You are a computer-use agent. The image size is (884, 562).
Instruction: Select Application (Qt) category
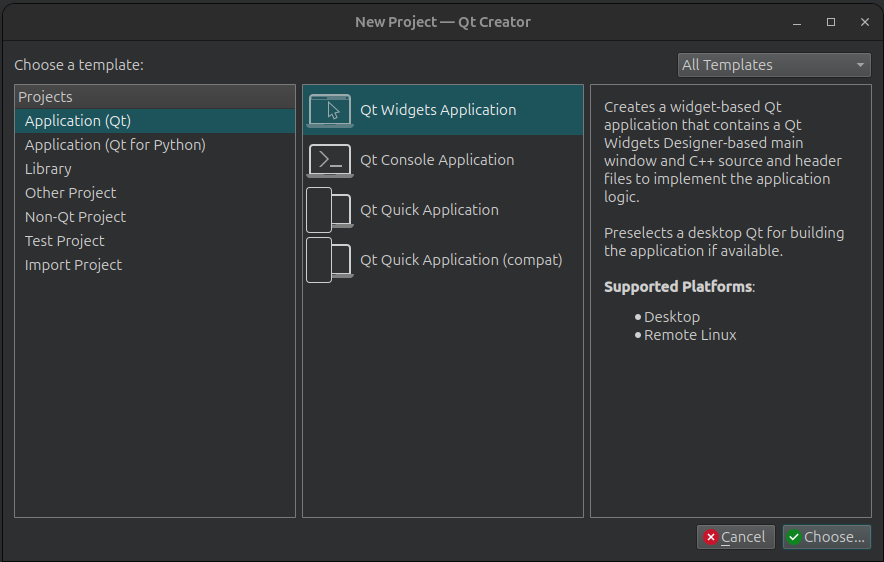point(155,121)
